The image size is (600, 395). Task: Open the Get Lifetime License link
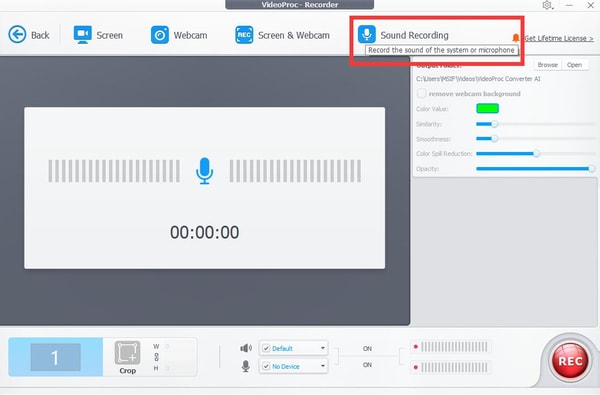click(559, 38)
